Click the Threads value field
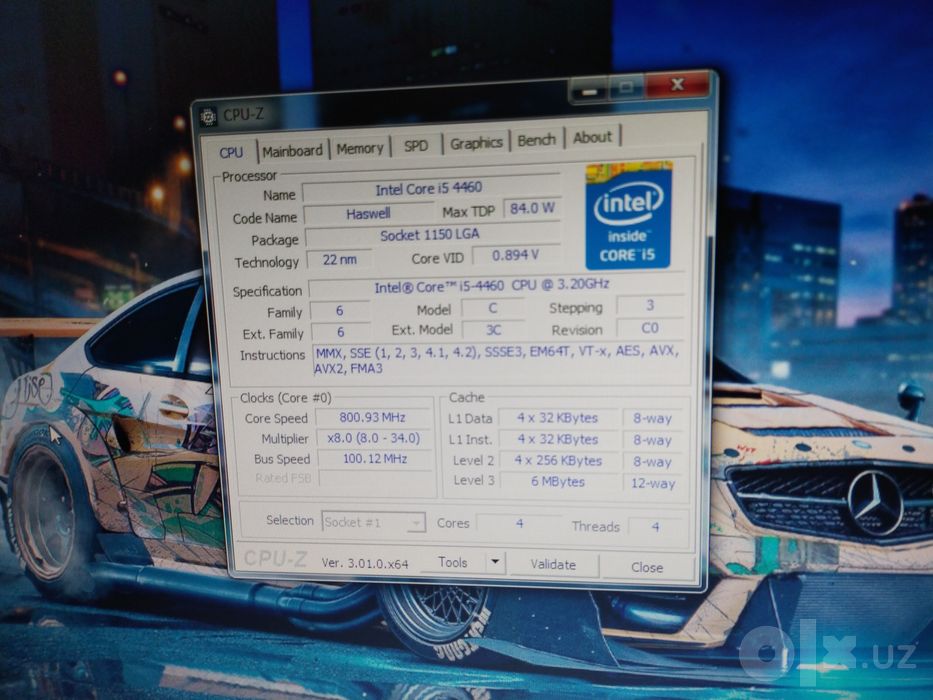Viewport: 933px width, 700px height. [656, 527]
